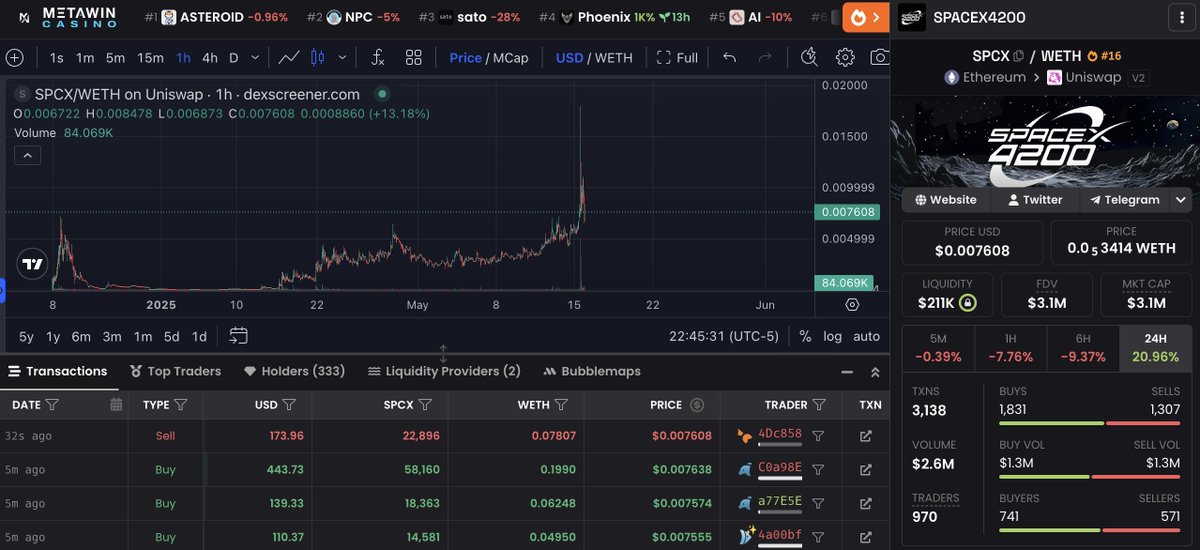Toggle log scale on chart
The height and width of the screenshot is (550, 1200).
[x=832, y=337]
